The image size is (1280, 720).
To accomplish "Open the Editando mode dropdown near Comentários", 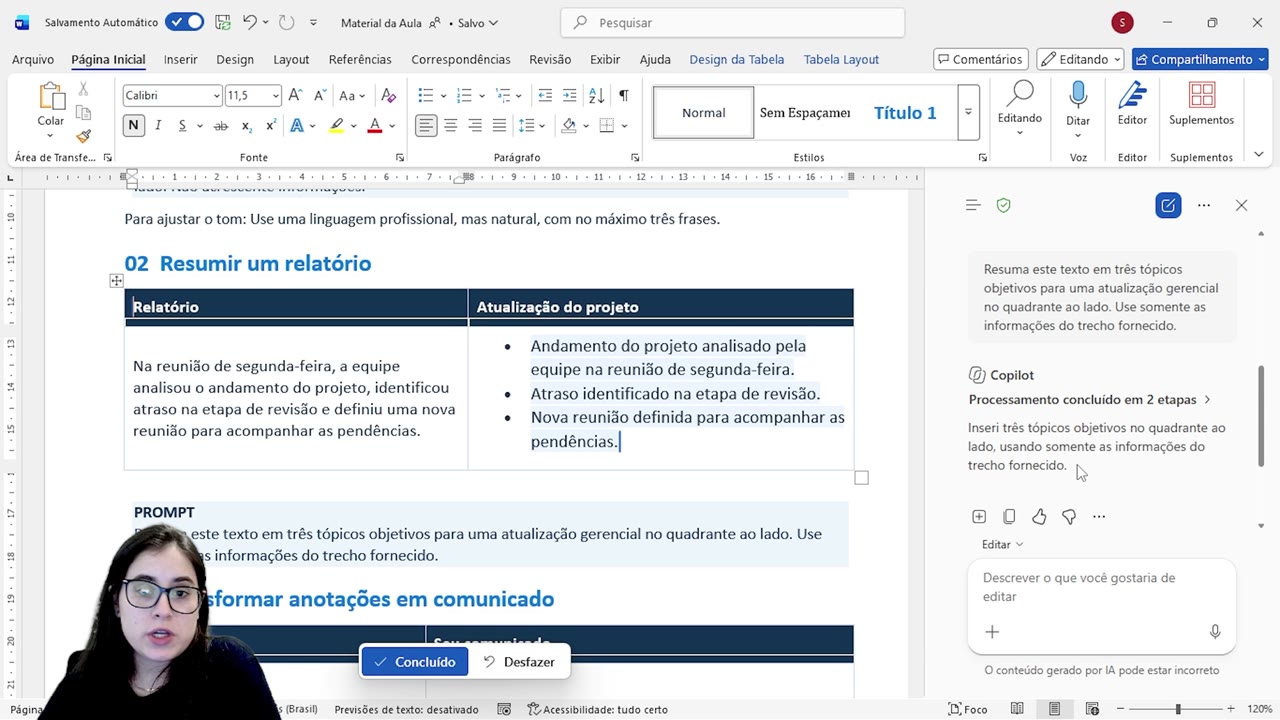I will (1080, 59).
